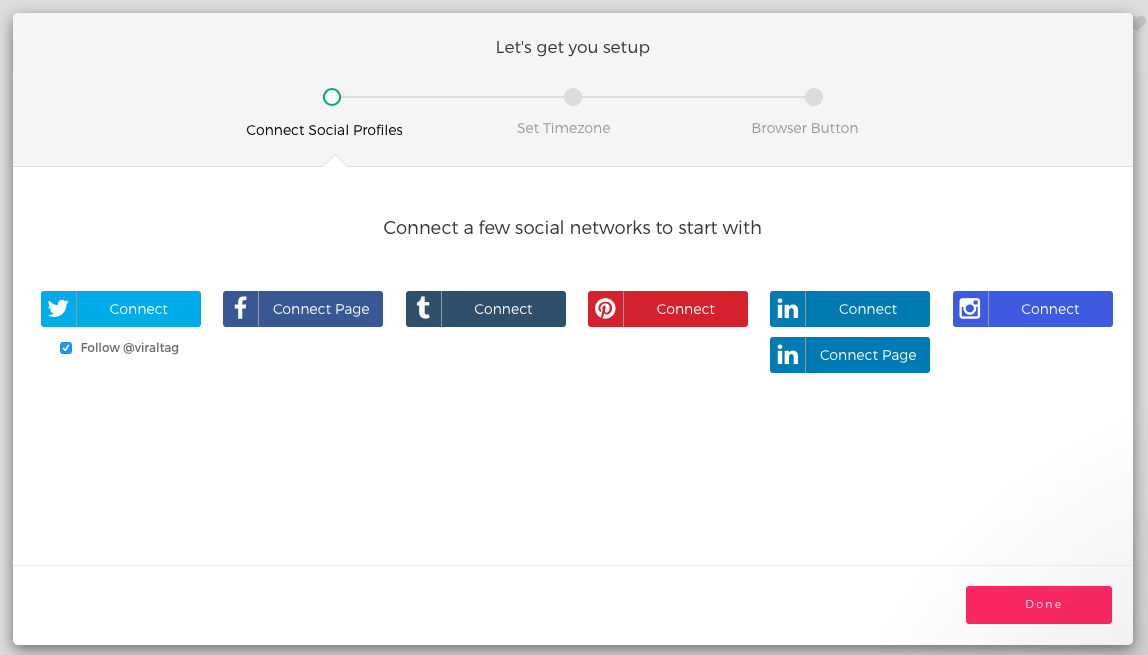This screenshot has width=1148, height=655.
Task: Click the Facebook f icon
Action: tap(240, 309)
